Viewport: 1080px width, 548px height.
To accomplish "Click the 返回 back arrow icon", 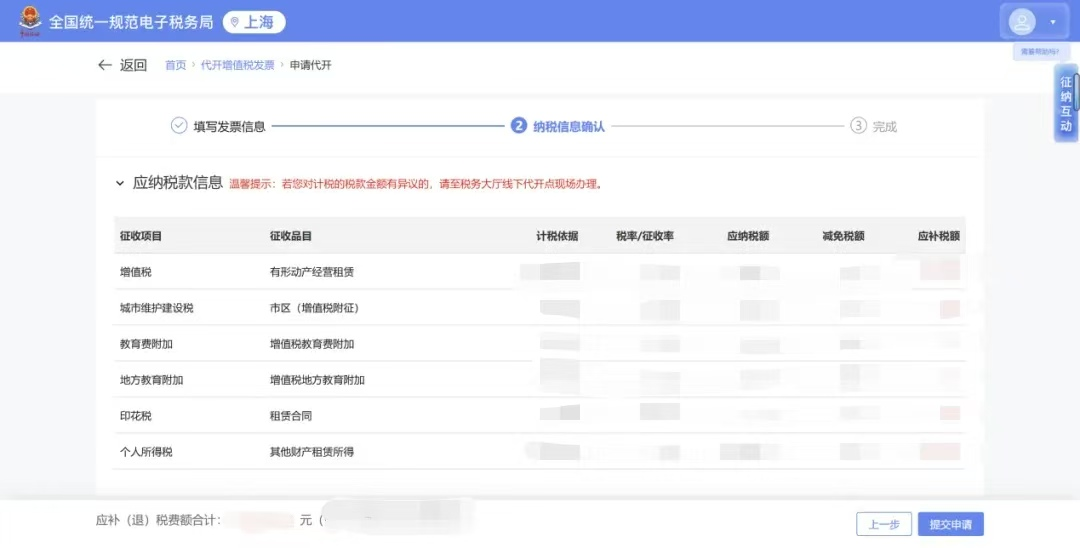I will pyautogui.click(x=105, y=65).
